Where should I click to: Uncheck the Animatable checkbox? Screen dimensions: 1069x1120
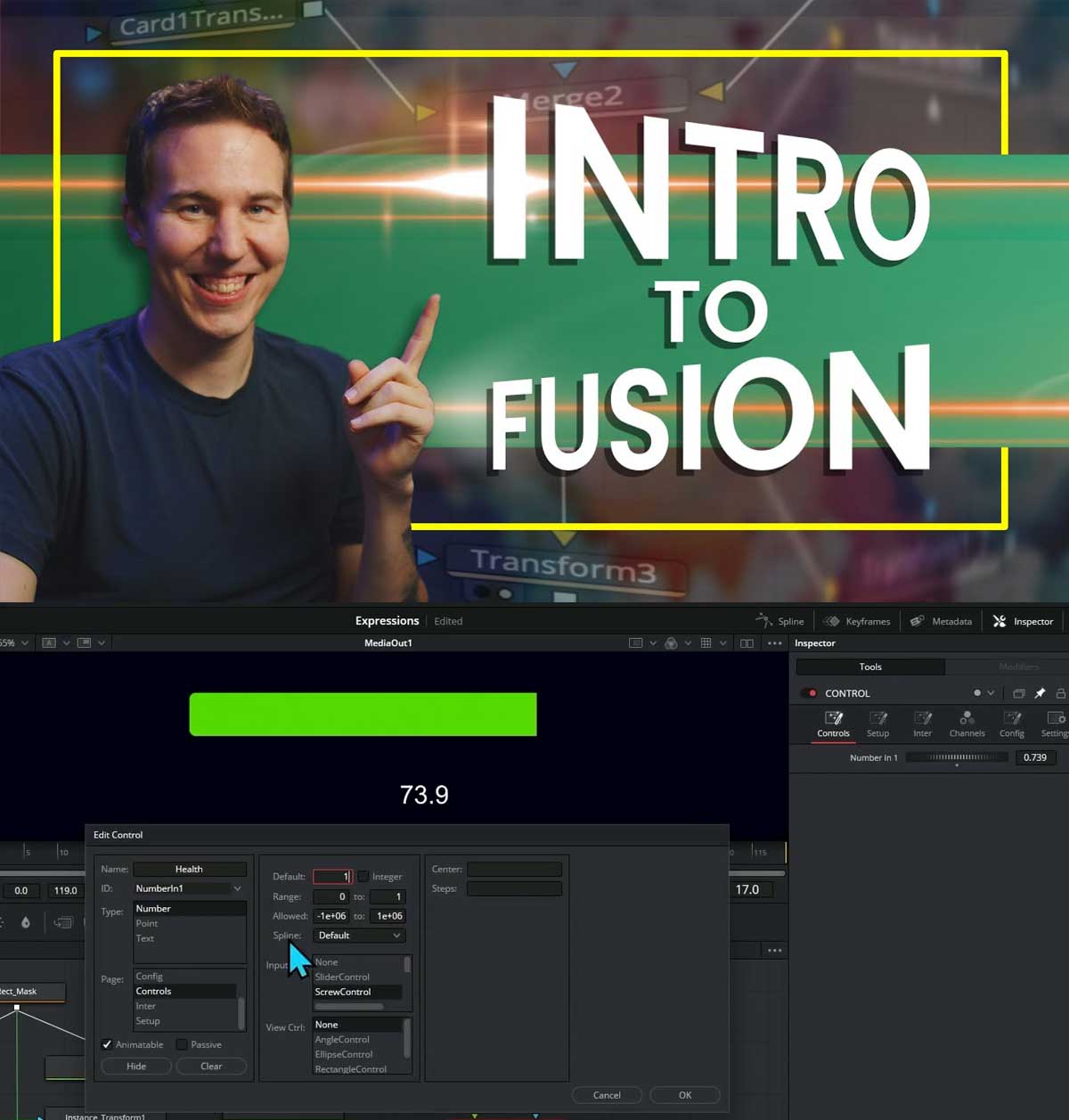[x=107, y=1044]
